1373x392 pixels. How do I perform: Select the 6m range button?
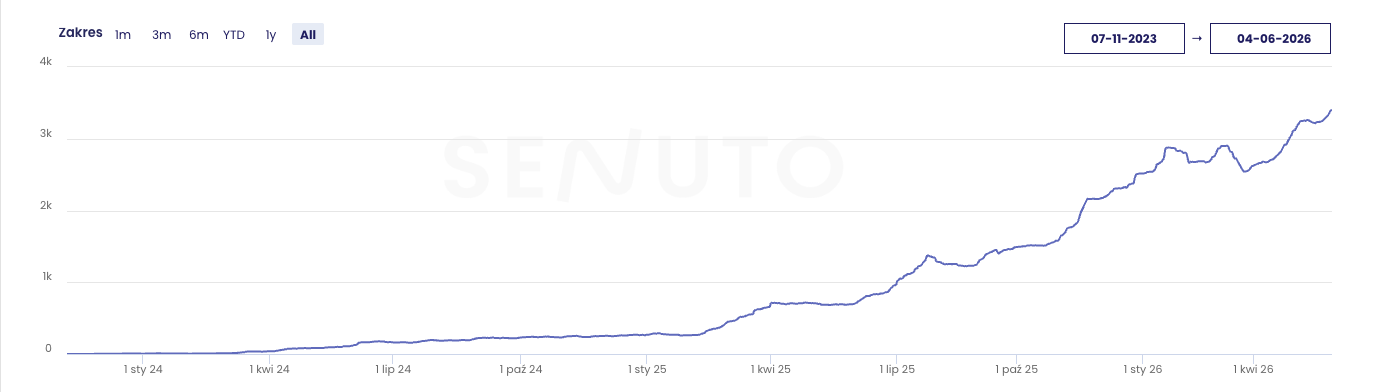click(x=199, y=35)
